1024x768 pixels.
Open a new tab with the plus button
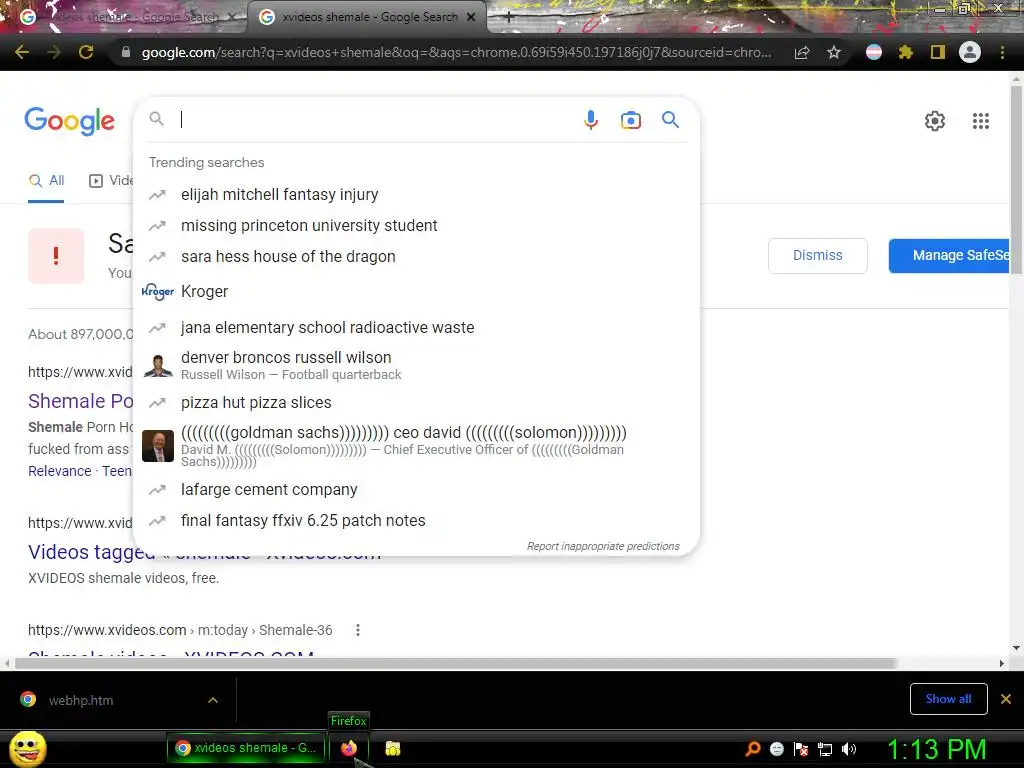point(509,18)
